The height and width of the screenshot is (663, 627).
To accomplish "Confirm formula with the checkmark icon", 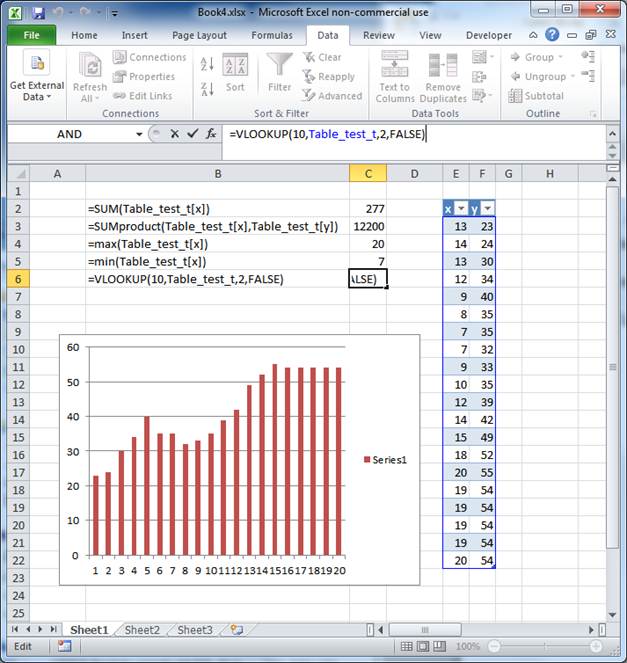I will click(193, 134).
